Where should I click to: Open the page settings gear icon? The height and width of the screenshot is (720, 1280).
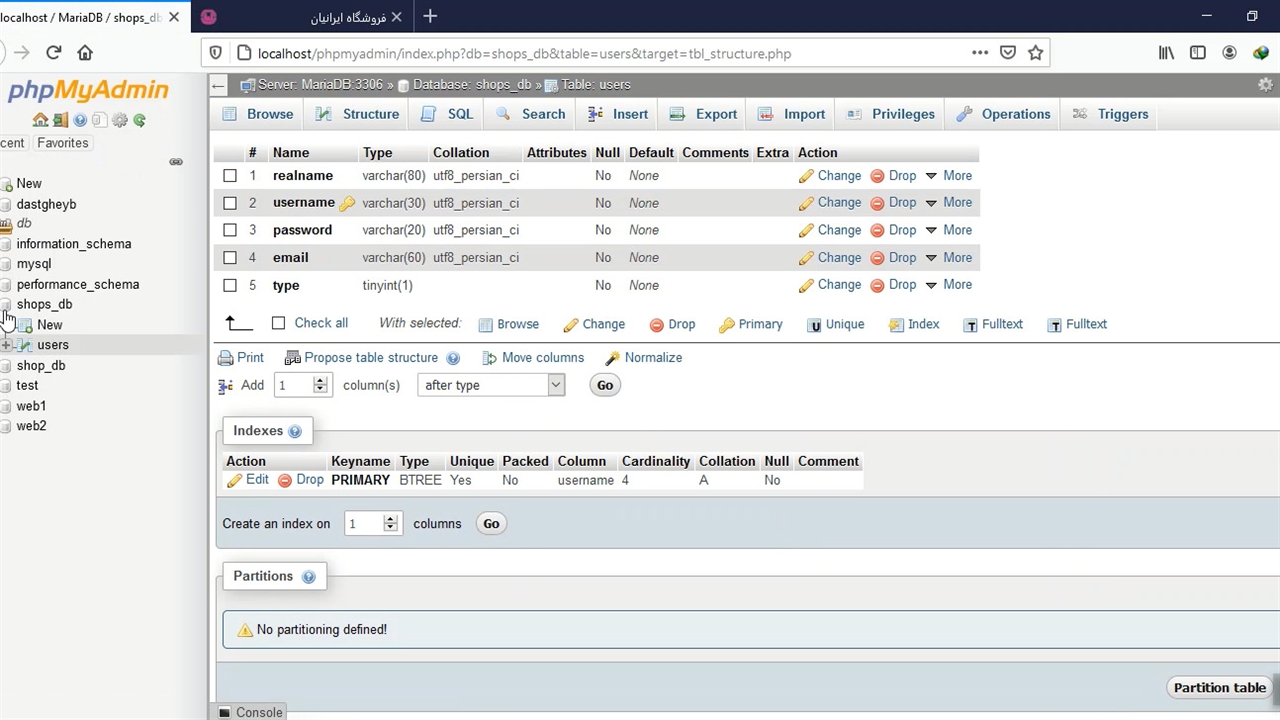[x=1265, y=85]
